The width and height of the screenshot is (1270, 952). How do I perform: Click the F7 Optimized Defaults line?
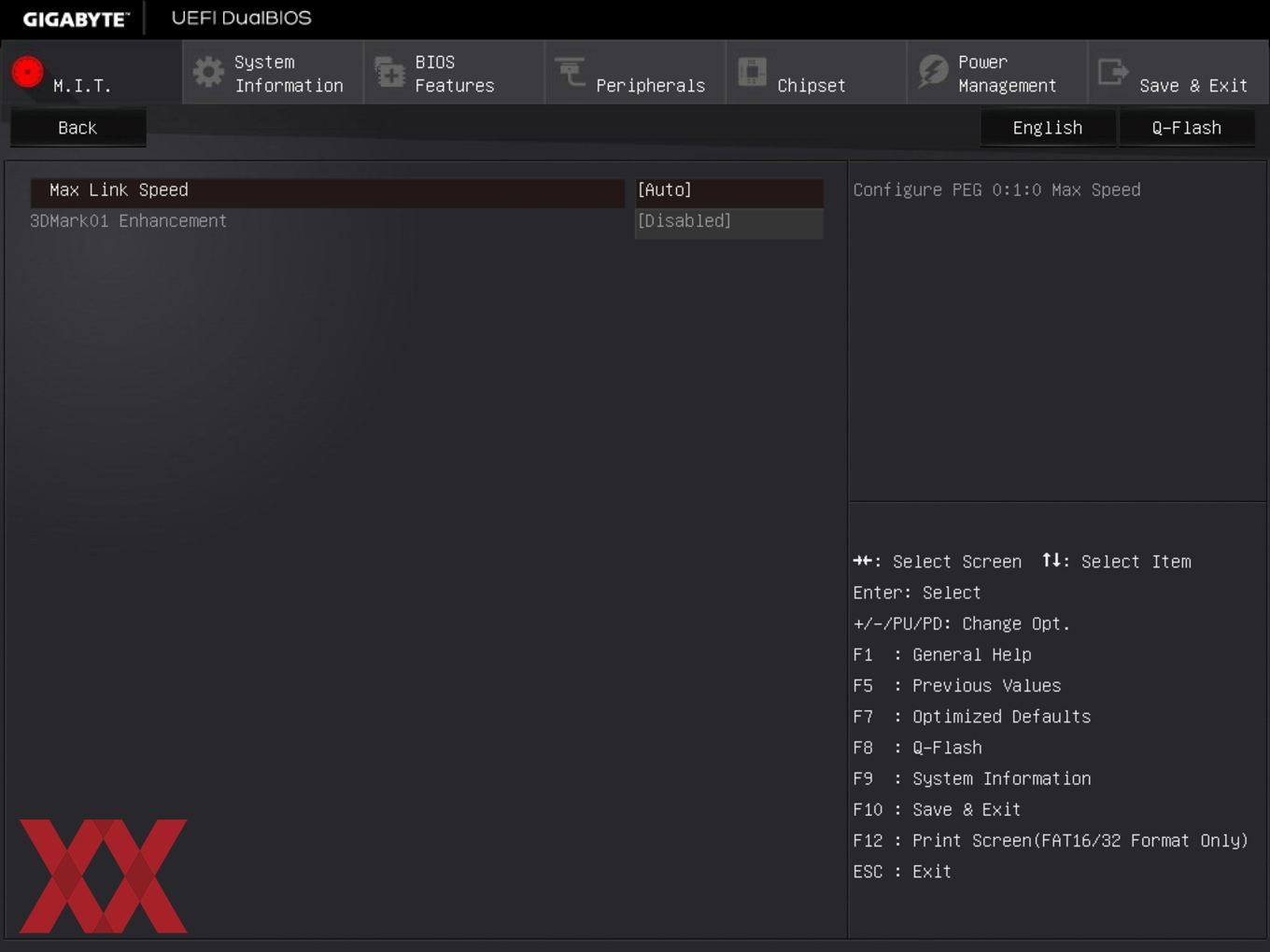[x=972, y=717]
